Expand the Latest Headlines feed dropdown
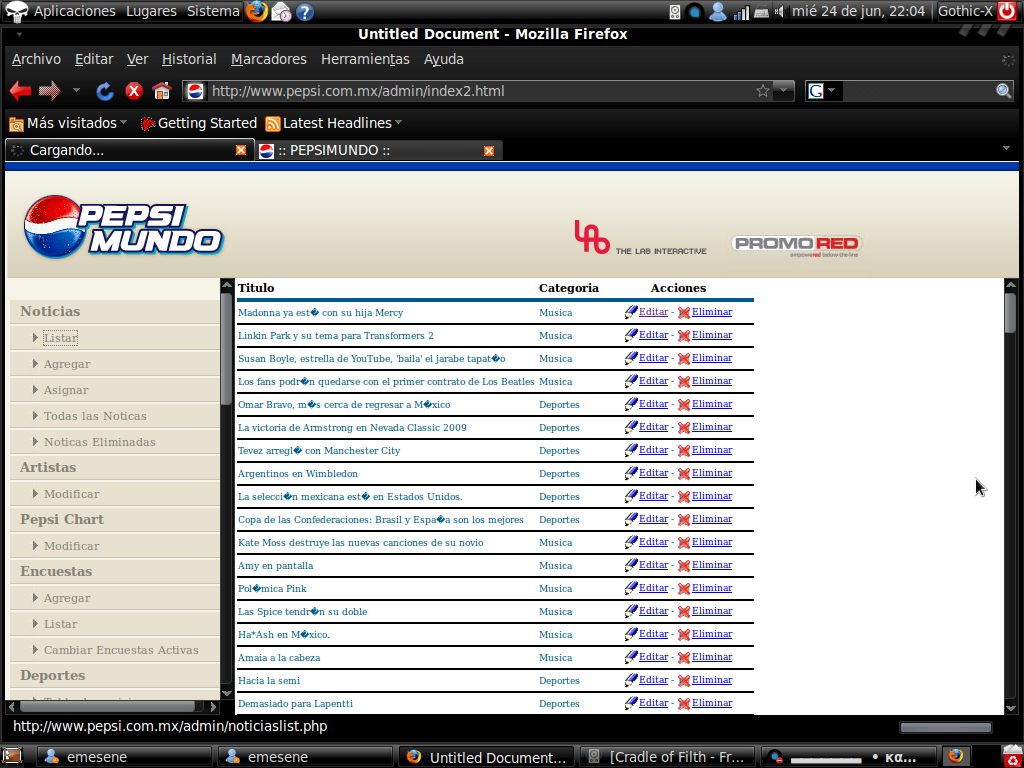The image size is (1024, 768). [335, 123]
